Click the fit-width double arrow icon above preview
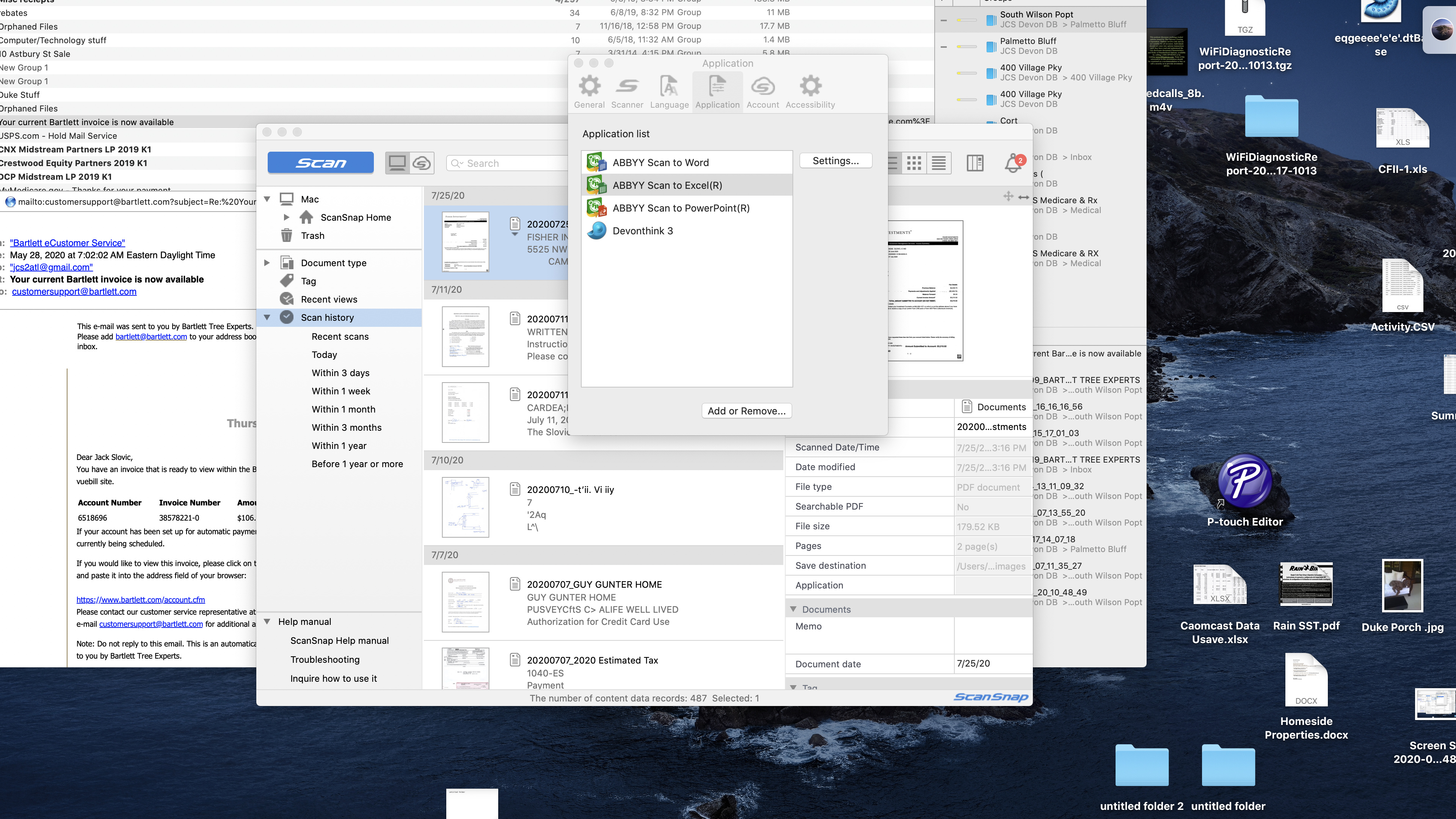This screenshot has width=1456, height=819. coord(1023,197)
